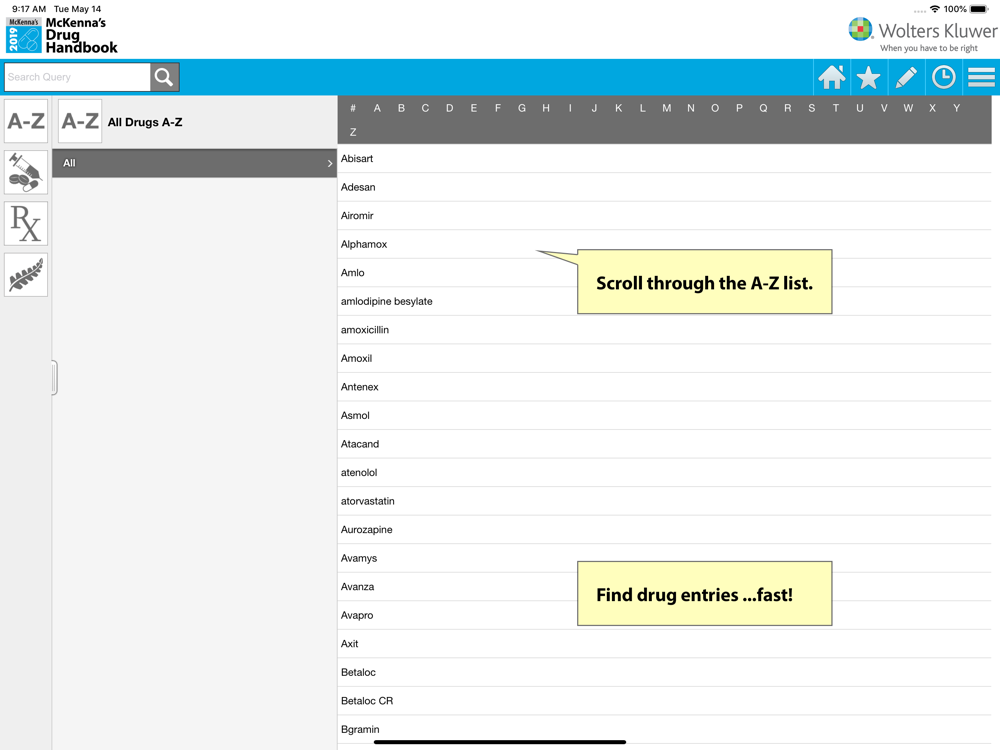Open the Antenex drug entry
Screen dimensions: 1000x750
click(x=664, y=387)
